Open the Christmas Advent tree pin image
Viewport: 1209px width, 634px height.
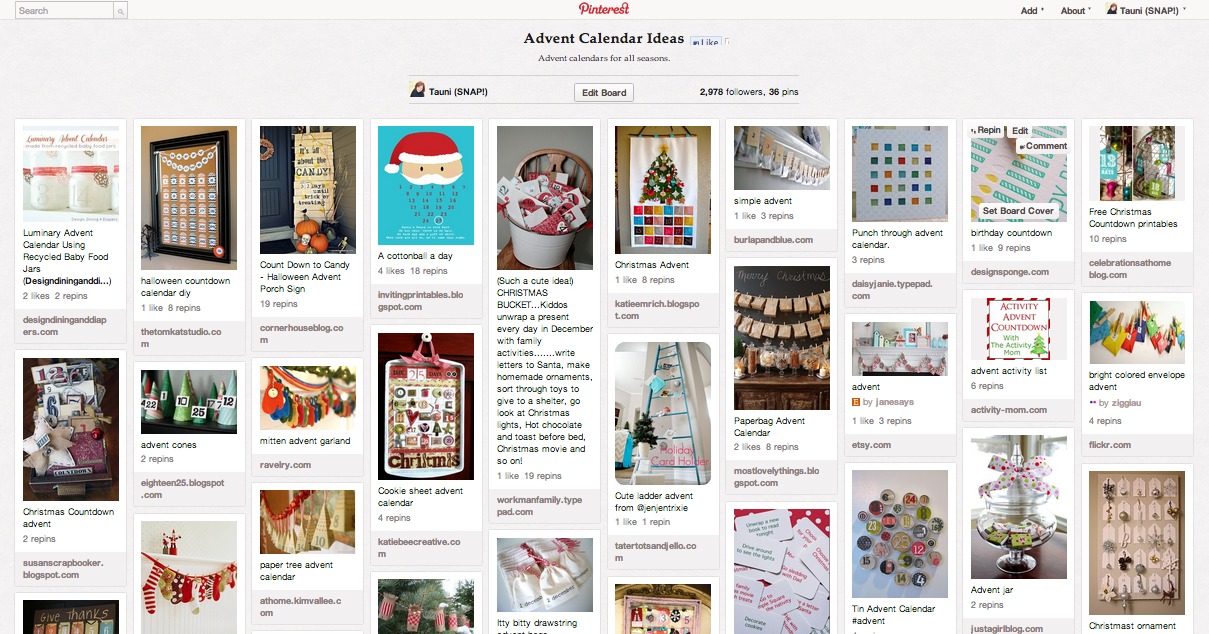(663, 188)
